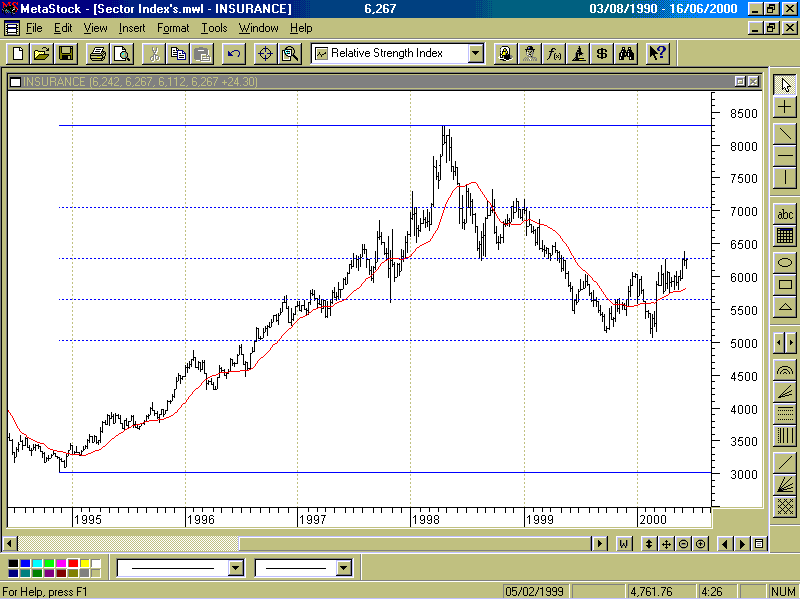Open the Relative Strength Index indicator dropdown arrow

click(476, 54)
